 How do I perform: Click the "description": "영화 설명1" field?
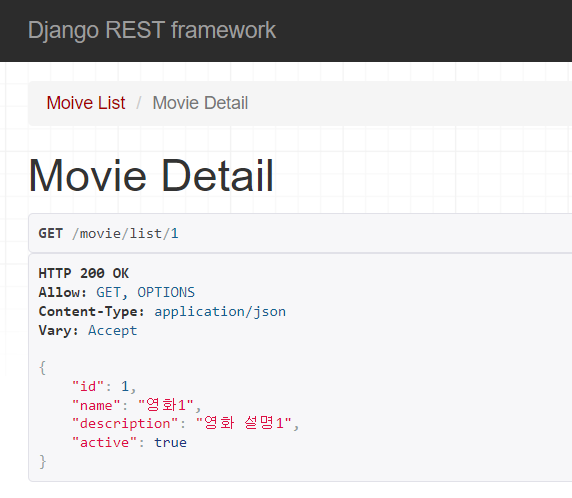[x=185, y=424]
